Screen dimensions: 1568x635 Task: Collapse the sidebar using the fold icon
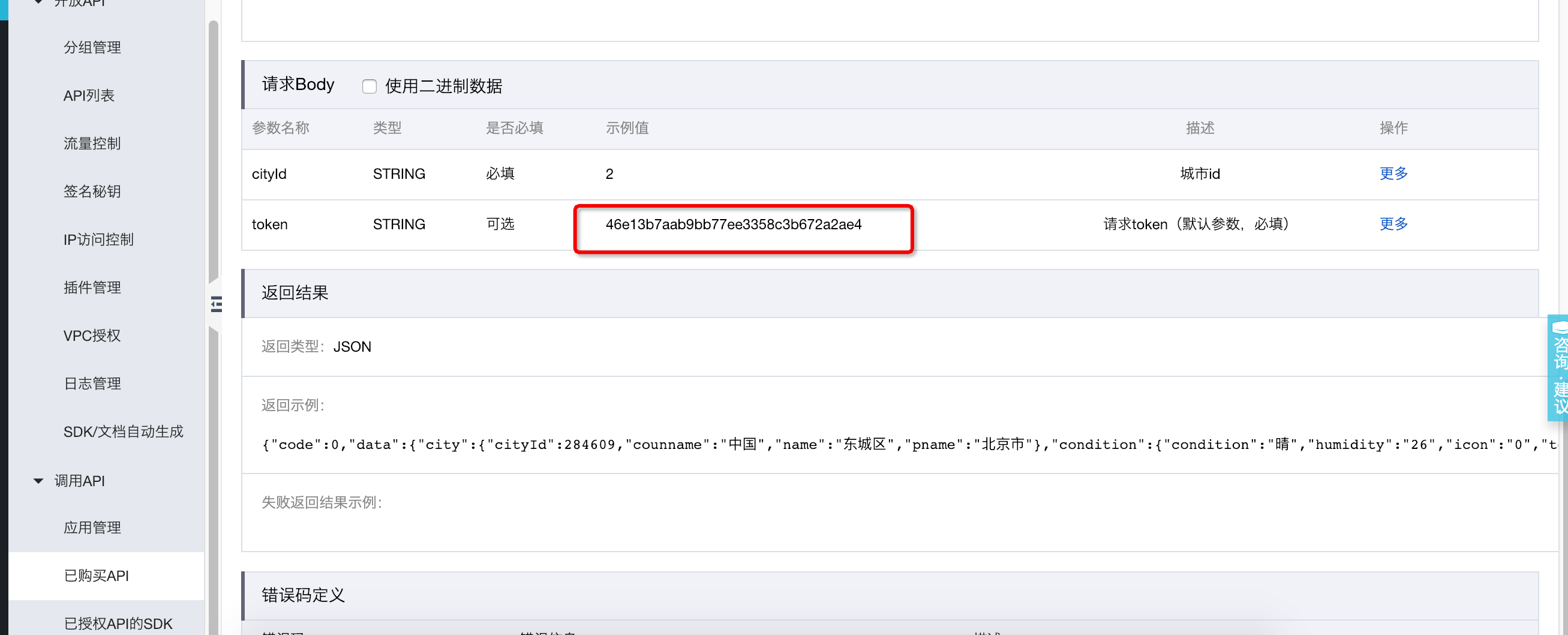click(216, 304)
